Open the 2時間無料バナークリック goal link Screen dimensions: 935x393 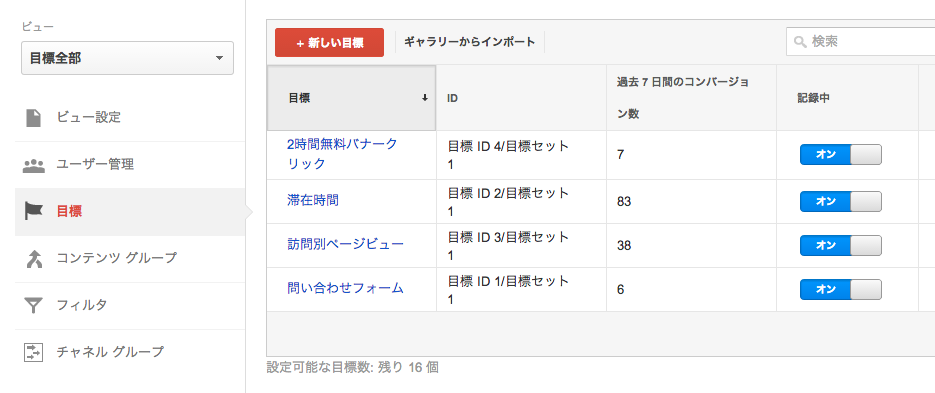[342, 154]
